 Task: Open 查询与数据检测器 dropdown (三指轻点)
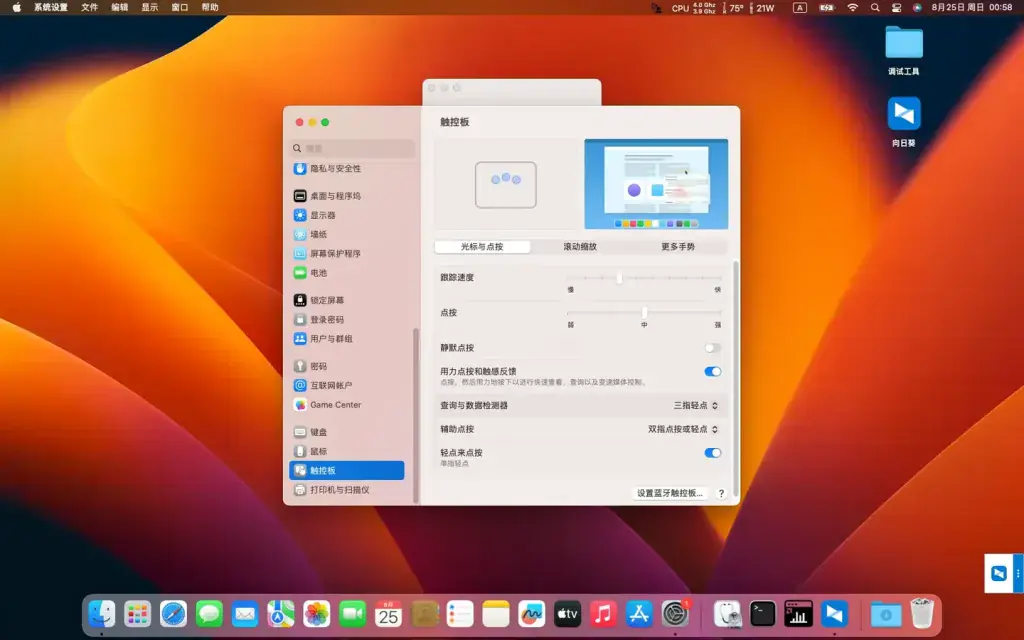tap(696, 406)
